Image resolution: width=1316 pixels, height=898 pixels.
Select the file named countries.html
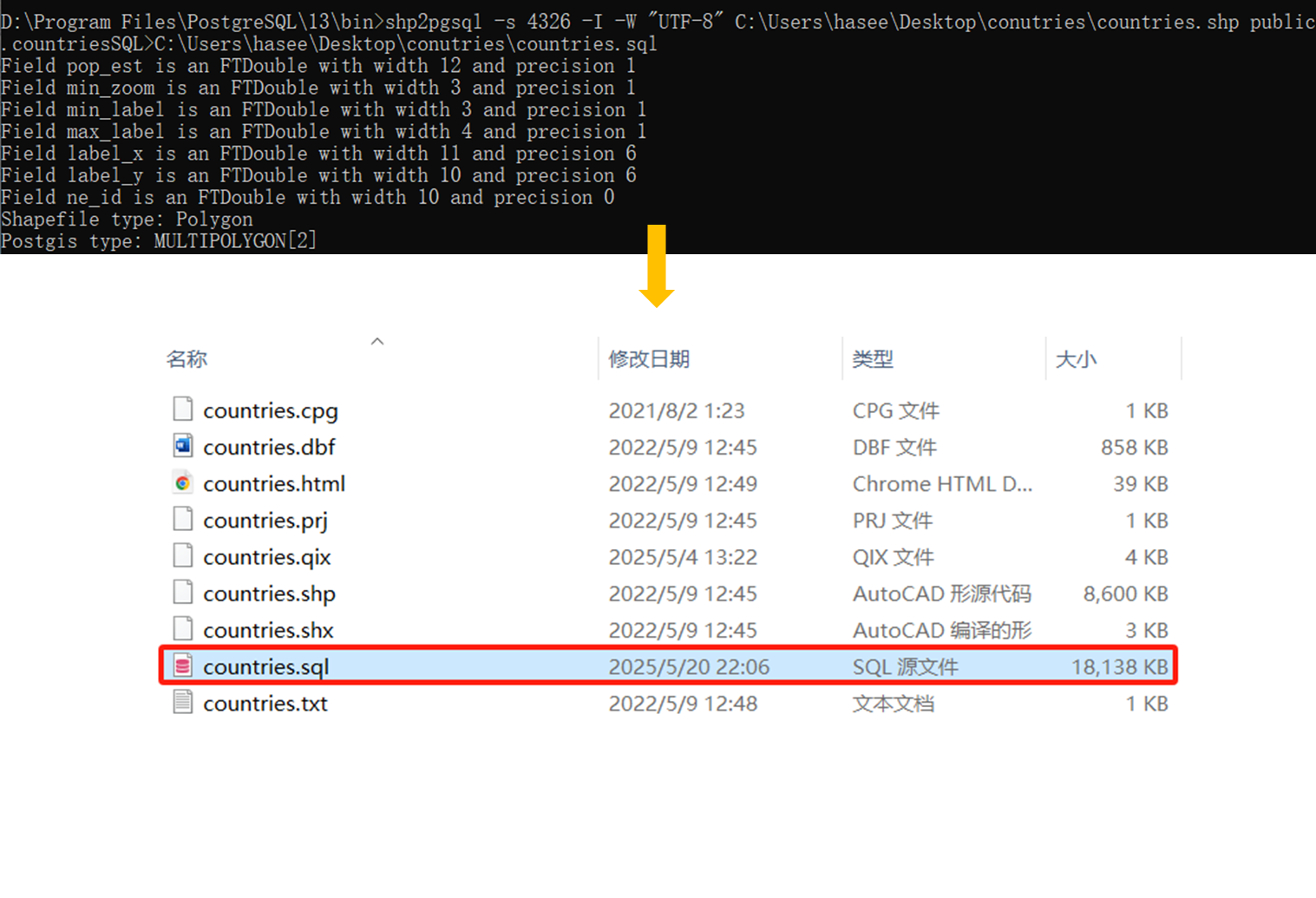pyautogui.click(x=274, y=483)
